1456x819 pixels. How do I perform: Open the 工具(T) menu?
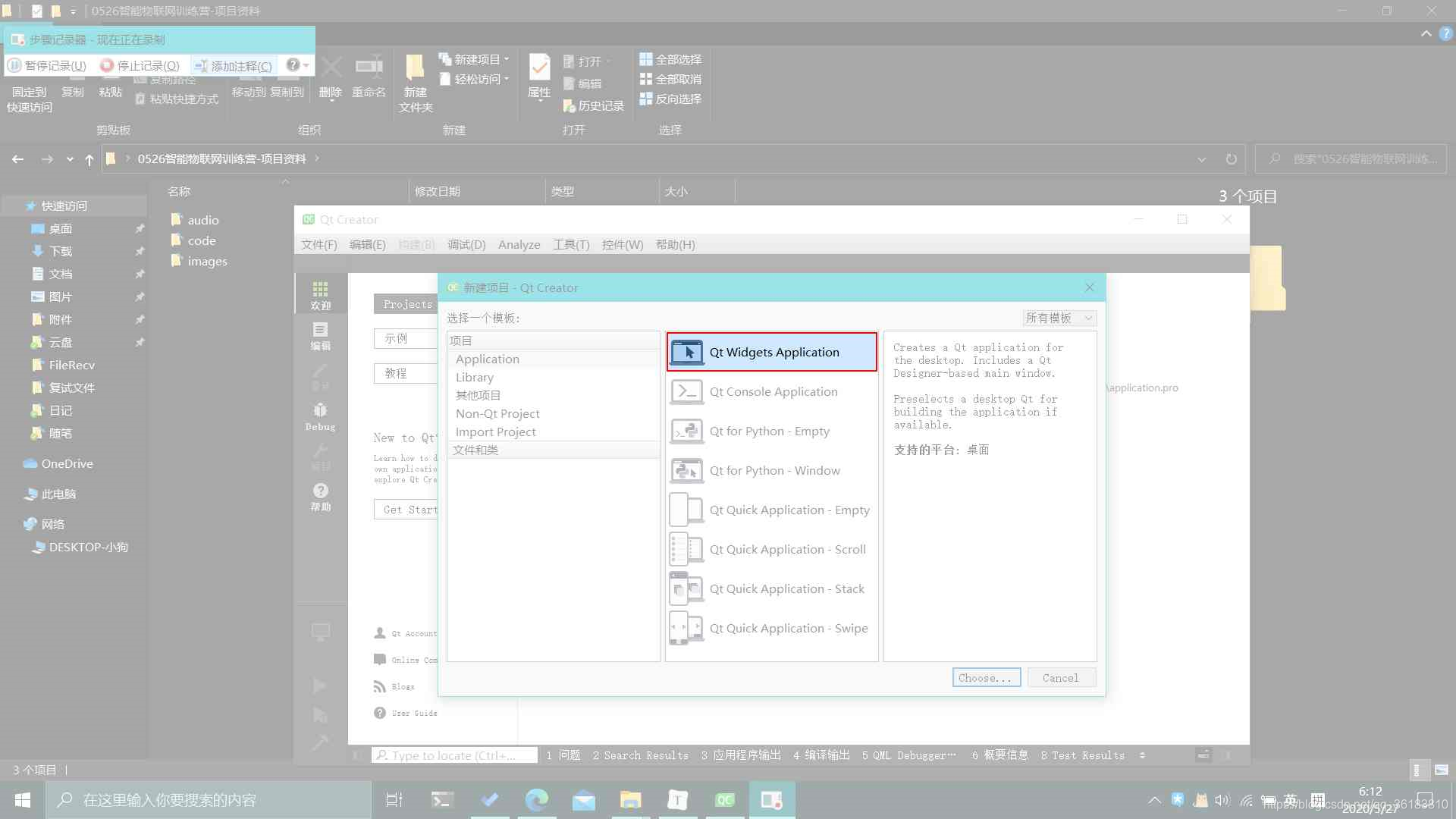570,244
